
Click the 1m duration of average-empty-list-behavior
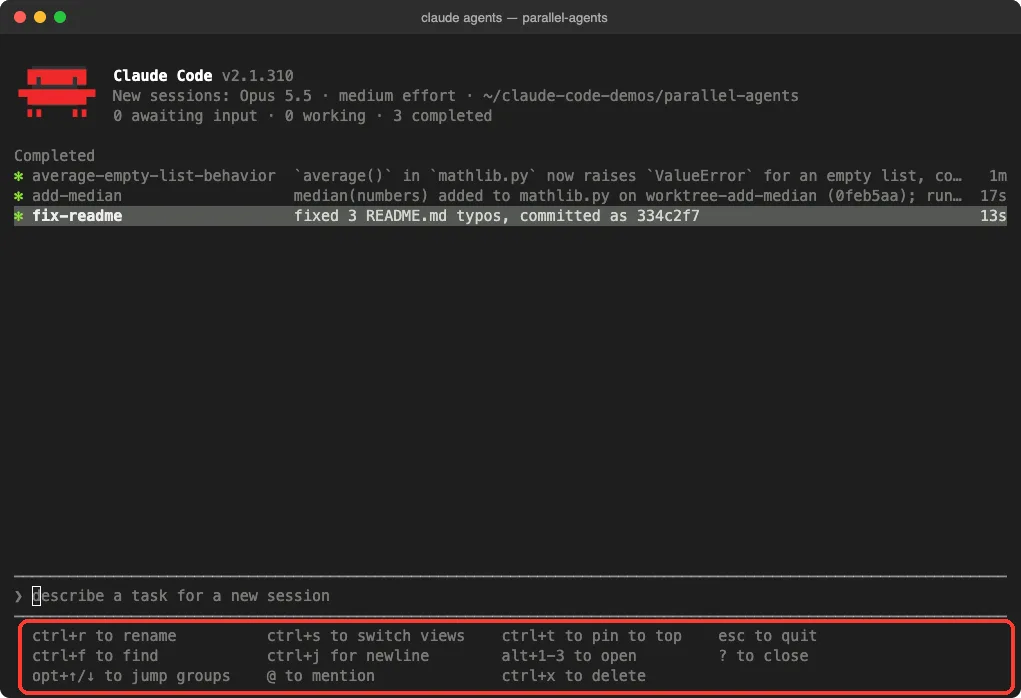(998, 176)
